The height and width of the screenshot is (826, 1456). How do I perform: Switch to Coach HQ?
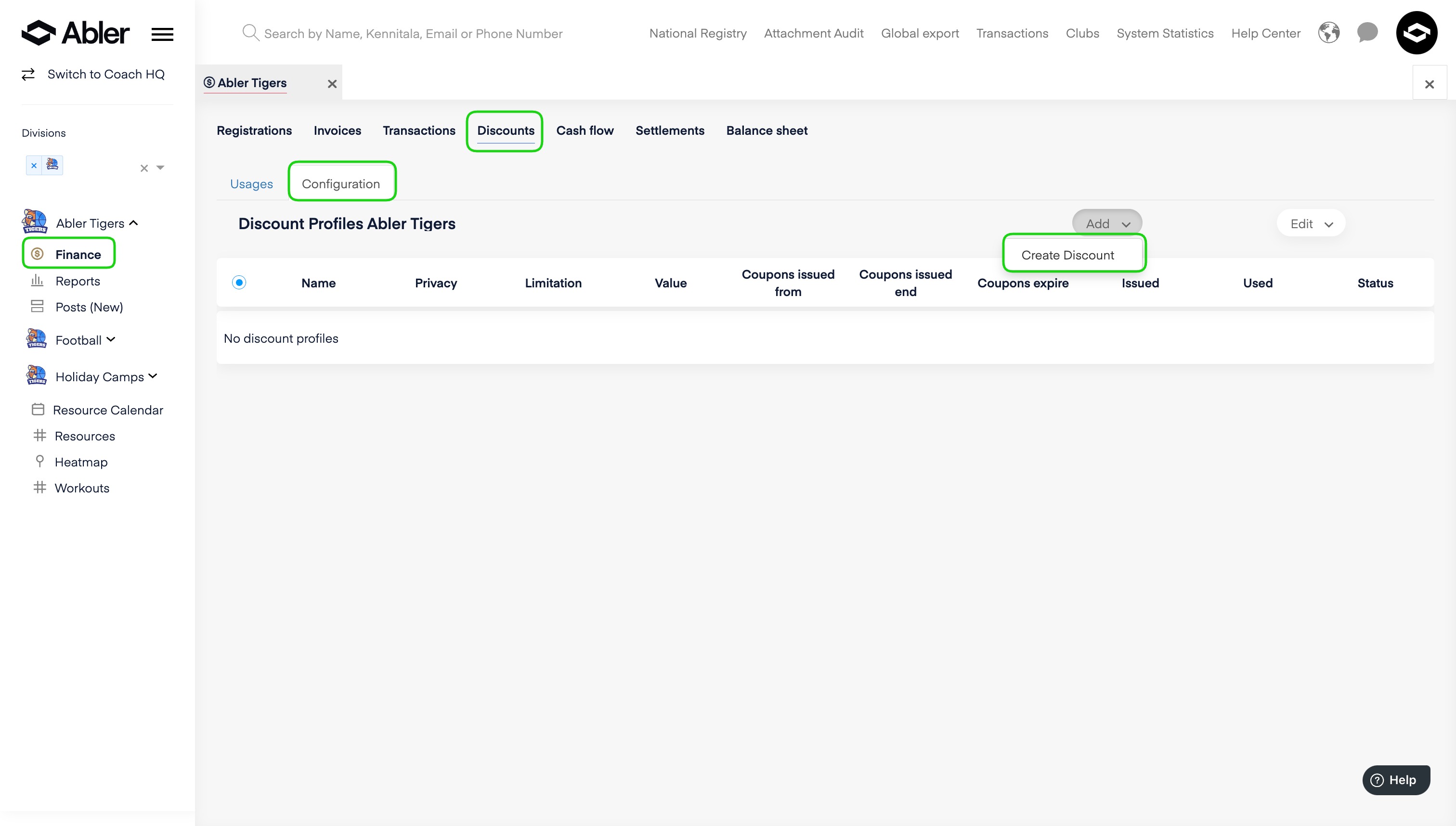coord(105,74)
